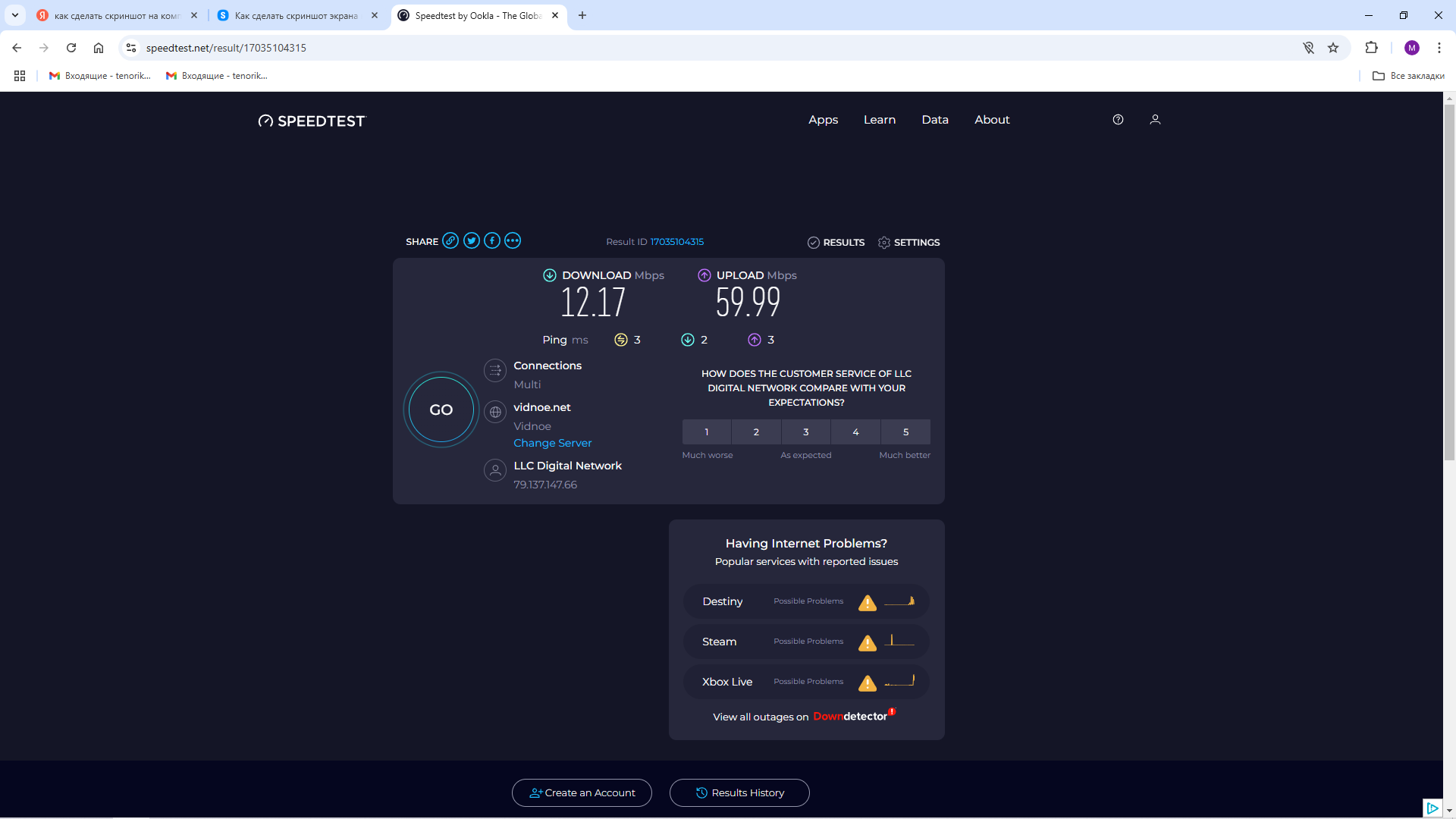The image size is (1456, 819).
Task: Click Create an Account button
Action: click(582, 792)
